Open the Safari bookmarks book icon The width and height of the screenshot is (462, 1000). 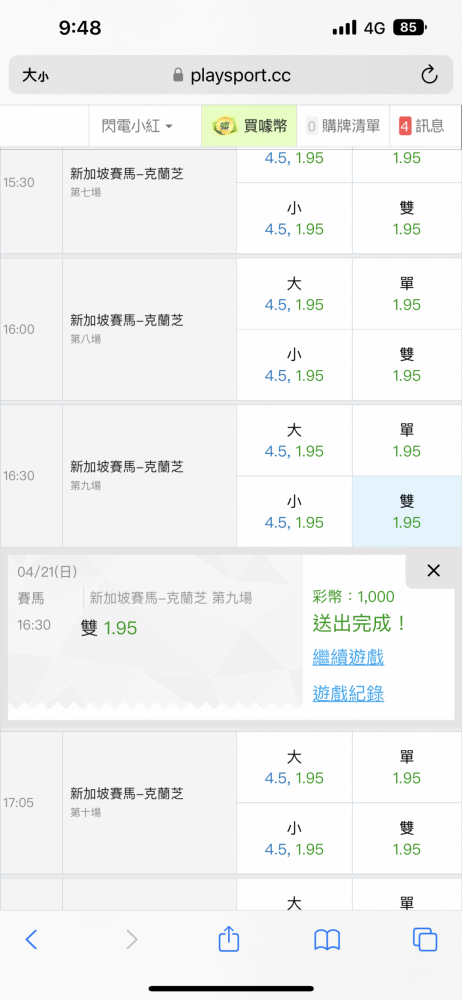(327, 939)
